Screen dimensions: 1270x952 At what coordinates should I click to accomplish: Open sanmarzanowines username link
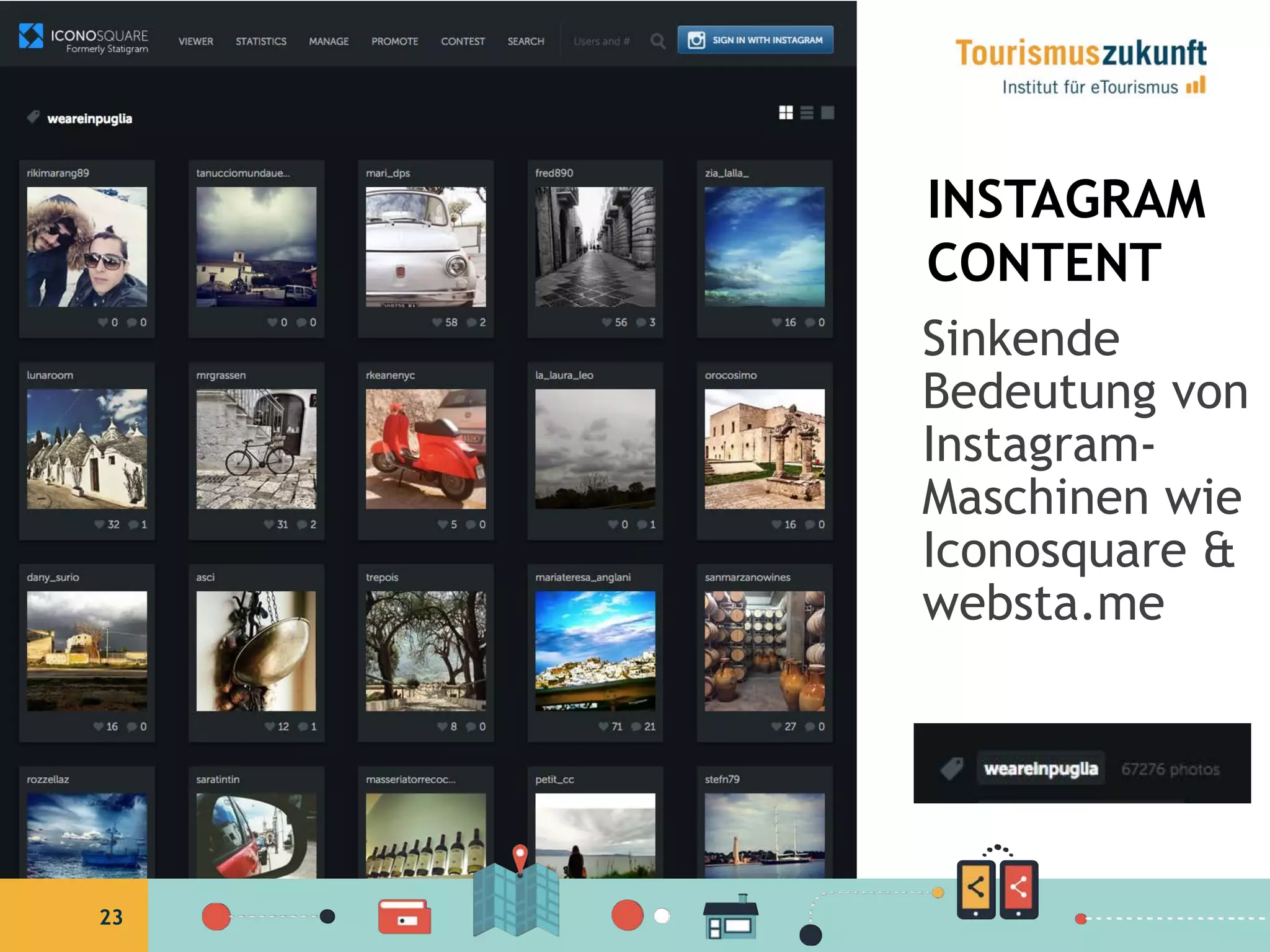coord(747,577)
